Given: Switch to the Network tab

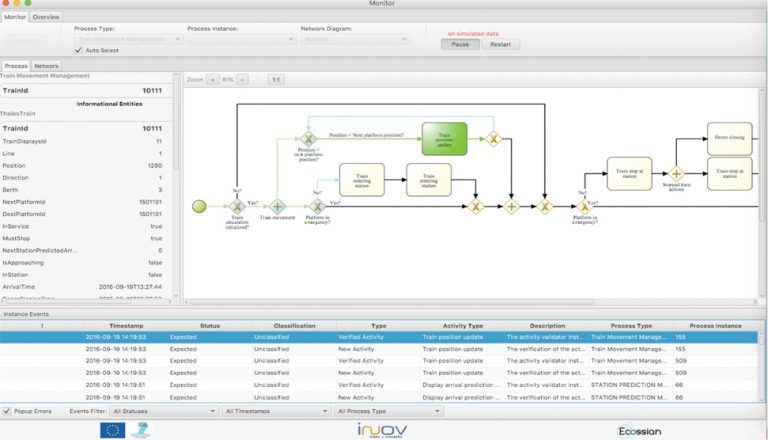Looking at the screenshot, I should 47,65.
